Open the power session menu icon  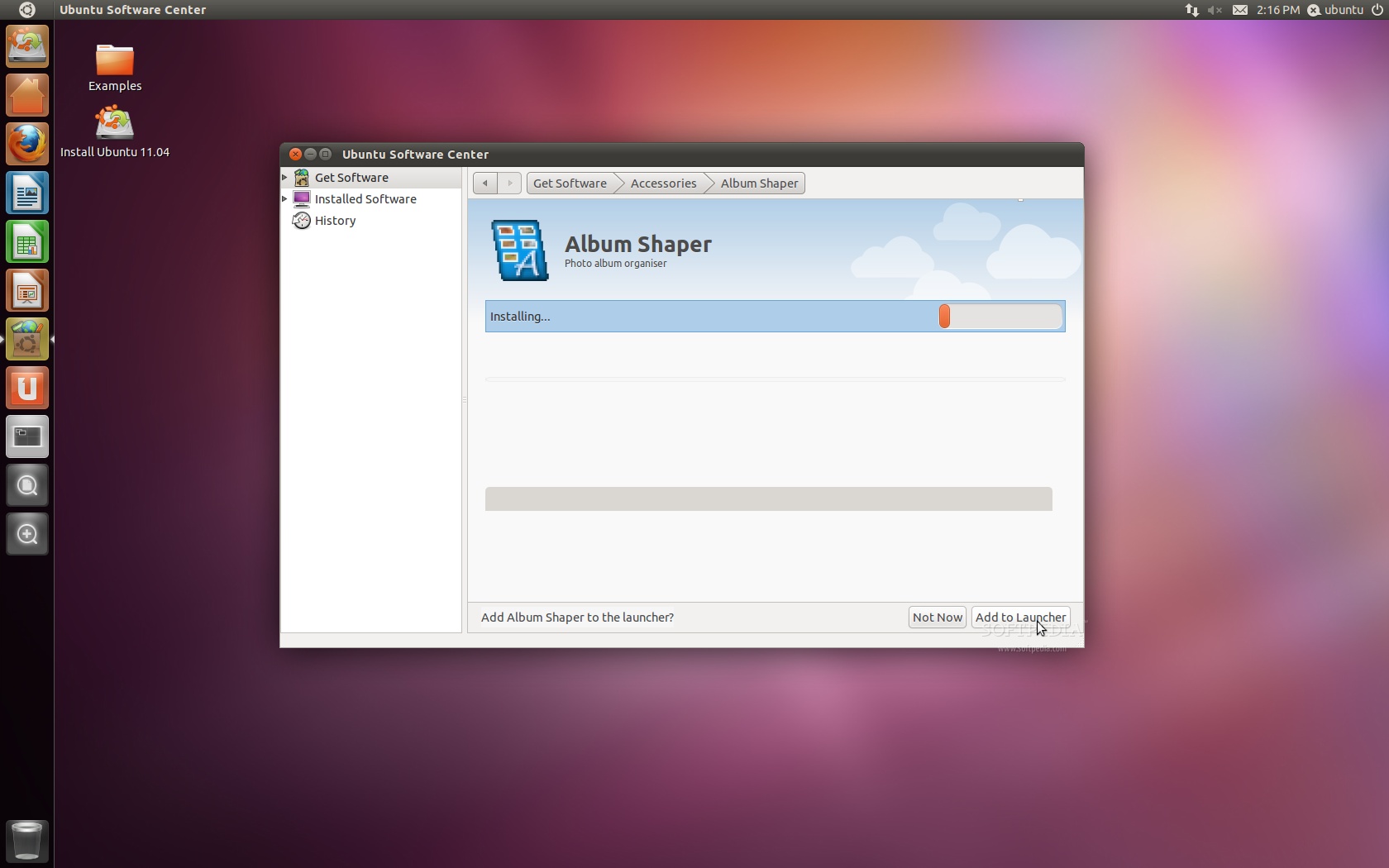tap(1377, 10)
